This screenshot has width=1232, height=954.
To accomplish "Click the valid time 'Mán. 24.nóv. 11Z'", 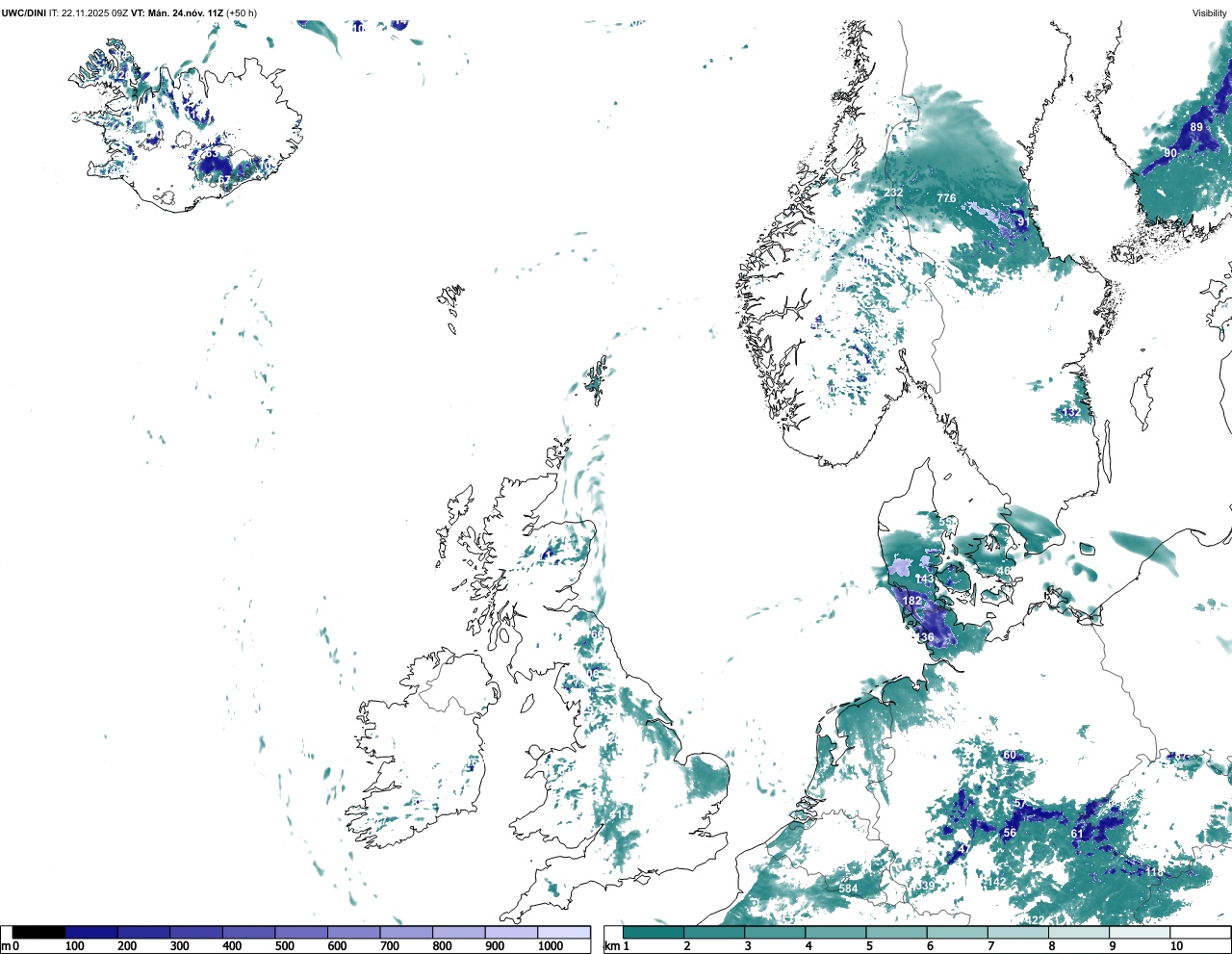I will pos(186,13).
